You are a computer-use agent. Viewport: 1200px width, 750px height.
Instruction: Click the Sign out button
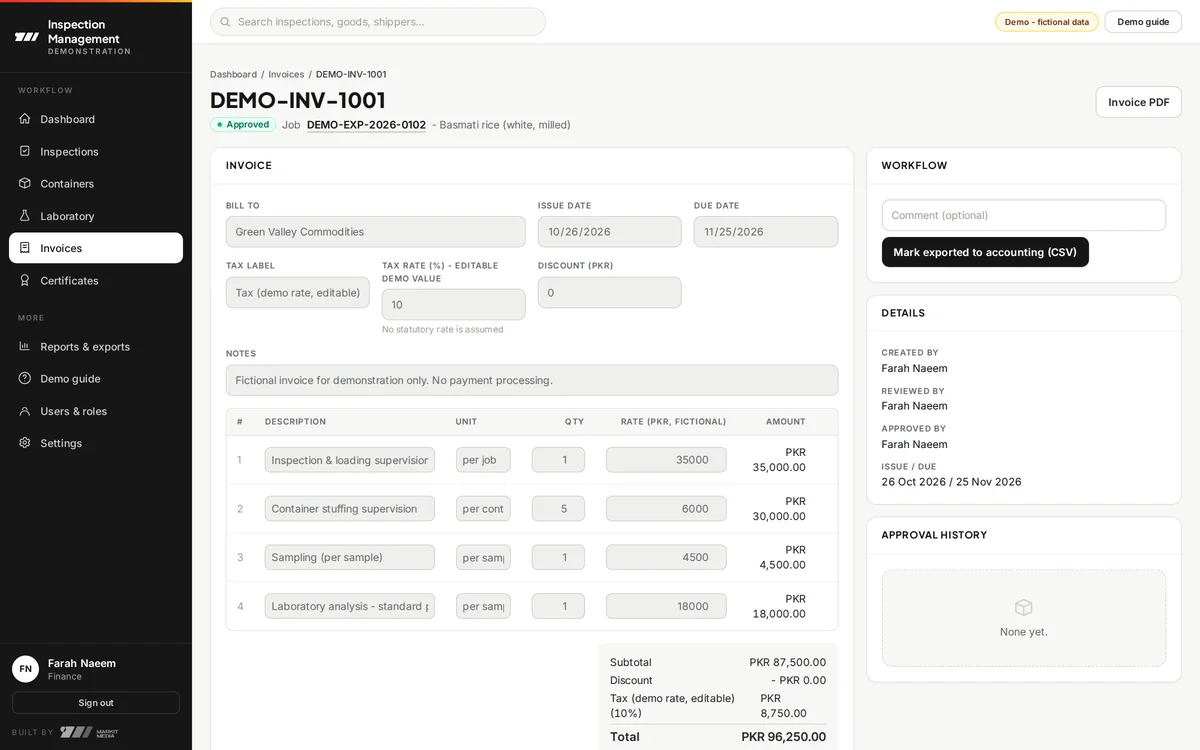pyautogui.click(x=96, y=703)
